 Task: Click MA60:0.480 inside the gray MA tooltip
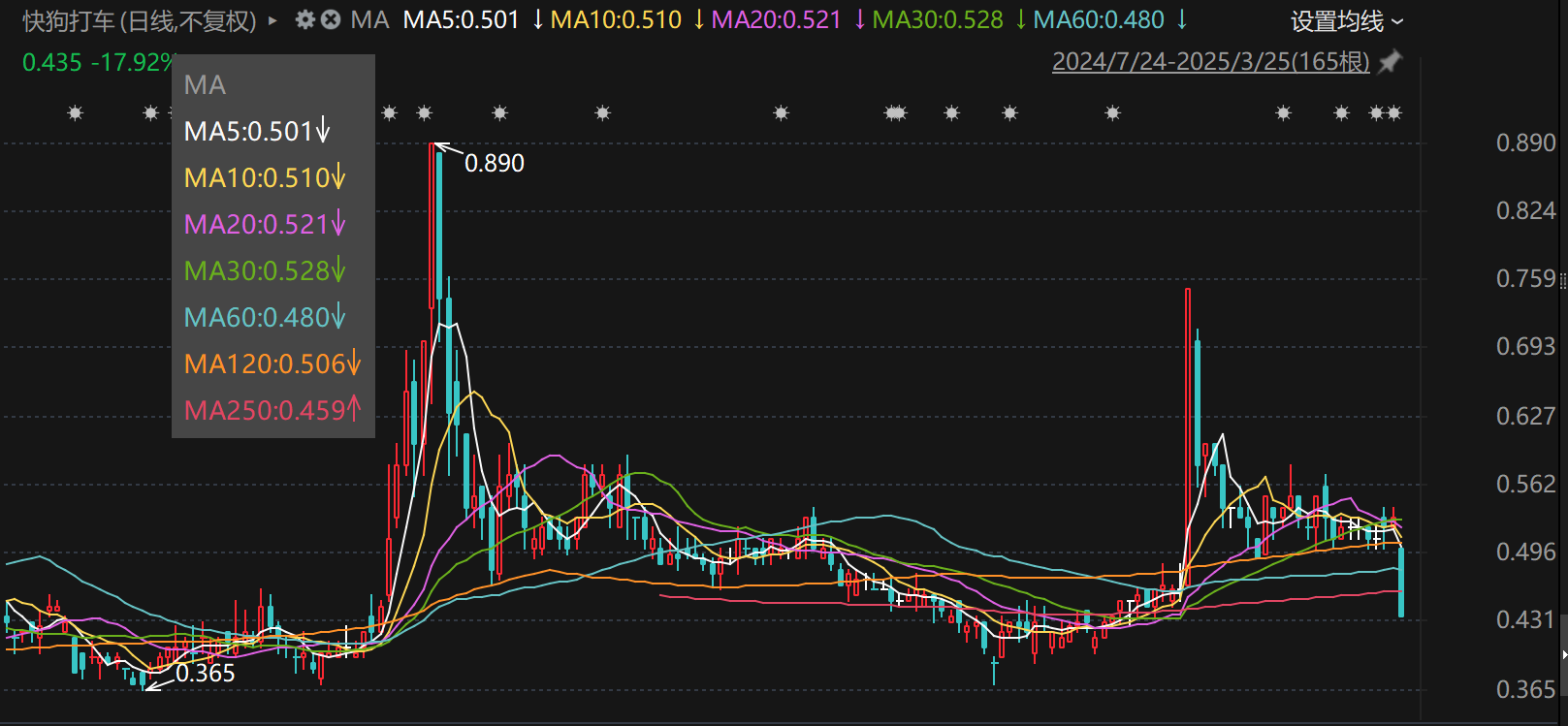click(265, 317)
